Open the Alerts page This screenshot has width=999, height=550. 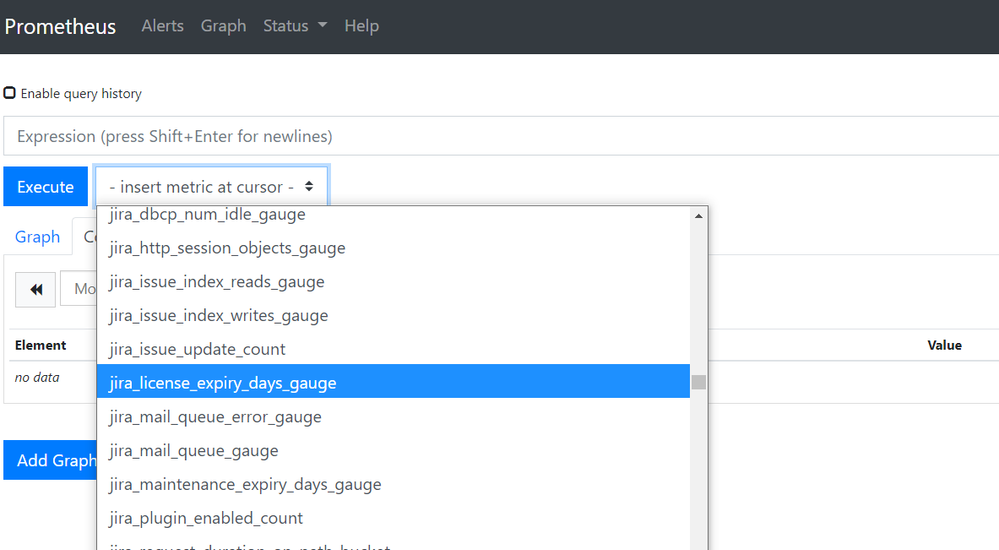click(x=162, y=25)
